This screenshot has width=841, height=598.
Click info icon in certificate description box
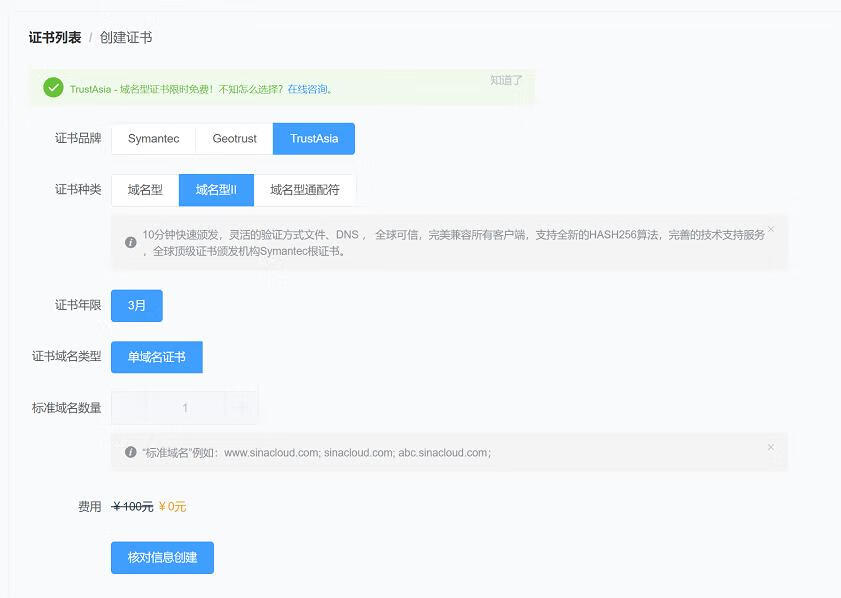[x=130, y=242]
